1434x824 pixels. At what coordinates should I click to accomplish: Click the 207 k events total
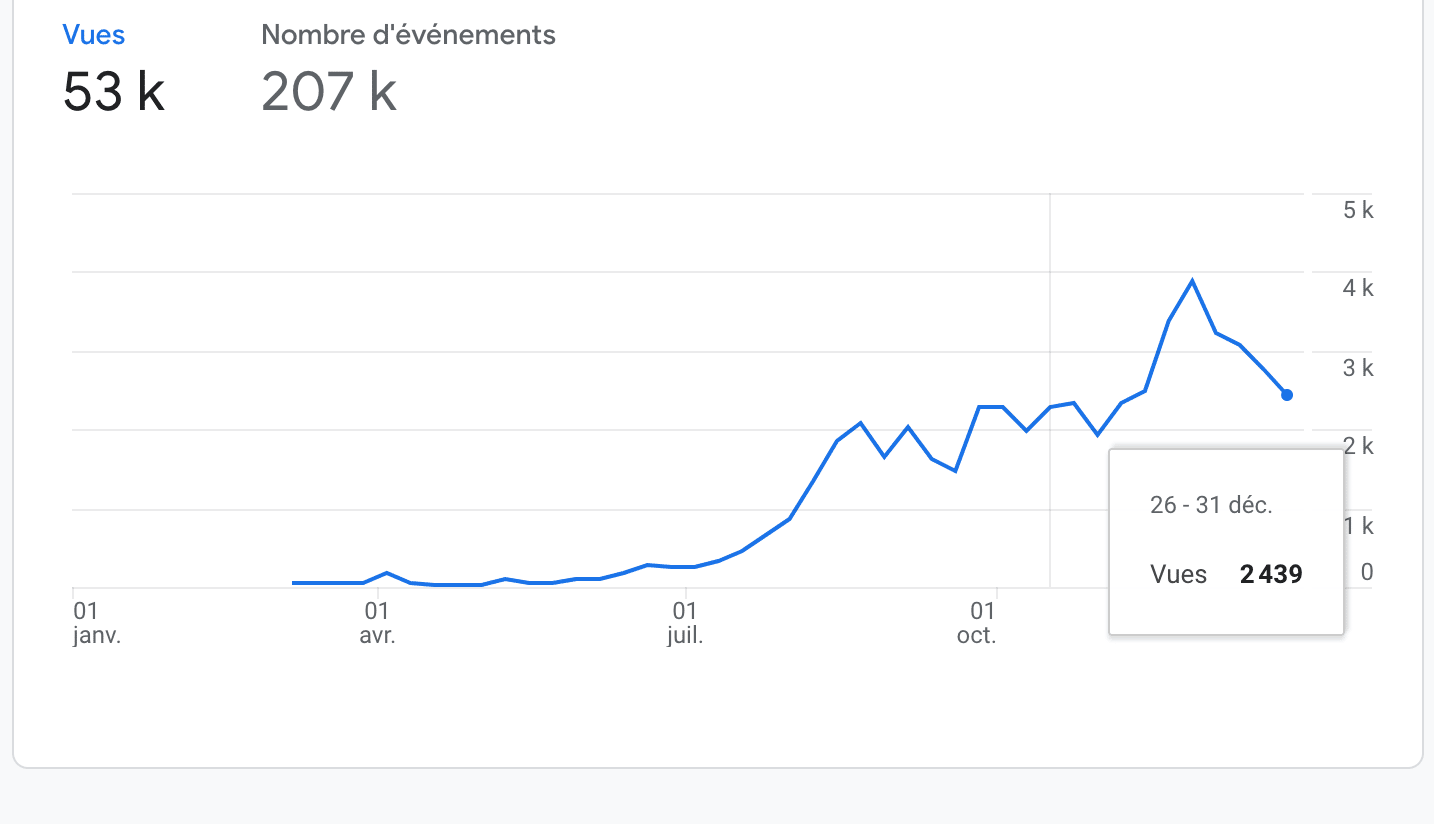(x=329, y=92)
